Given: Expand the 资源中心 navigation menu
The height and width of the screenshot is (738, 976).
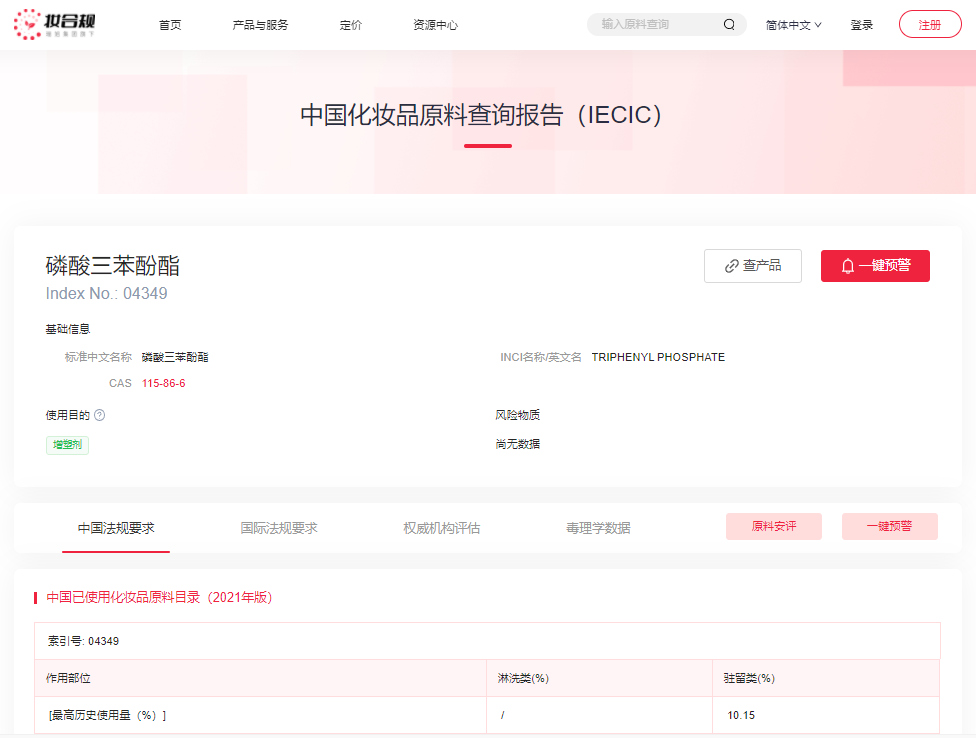Looking at the screenshot, I should (436, 24).
